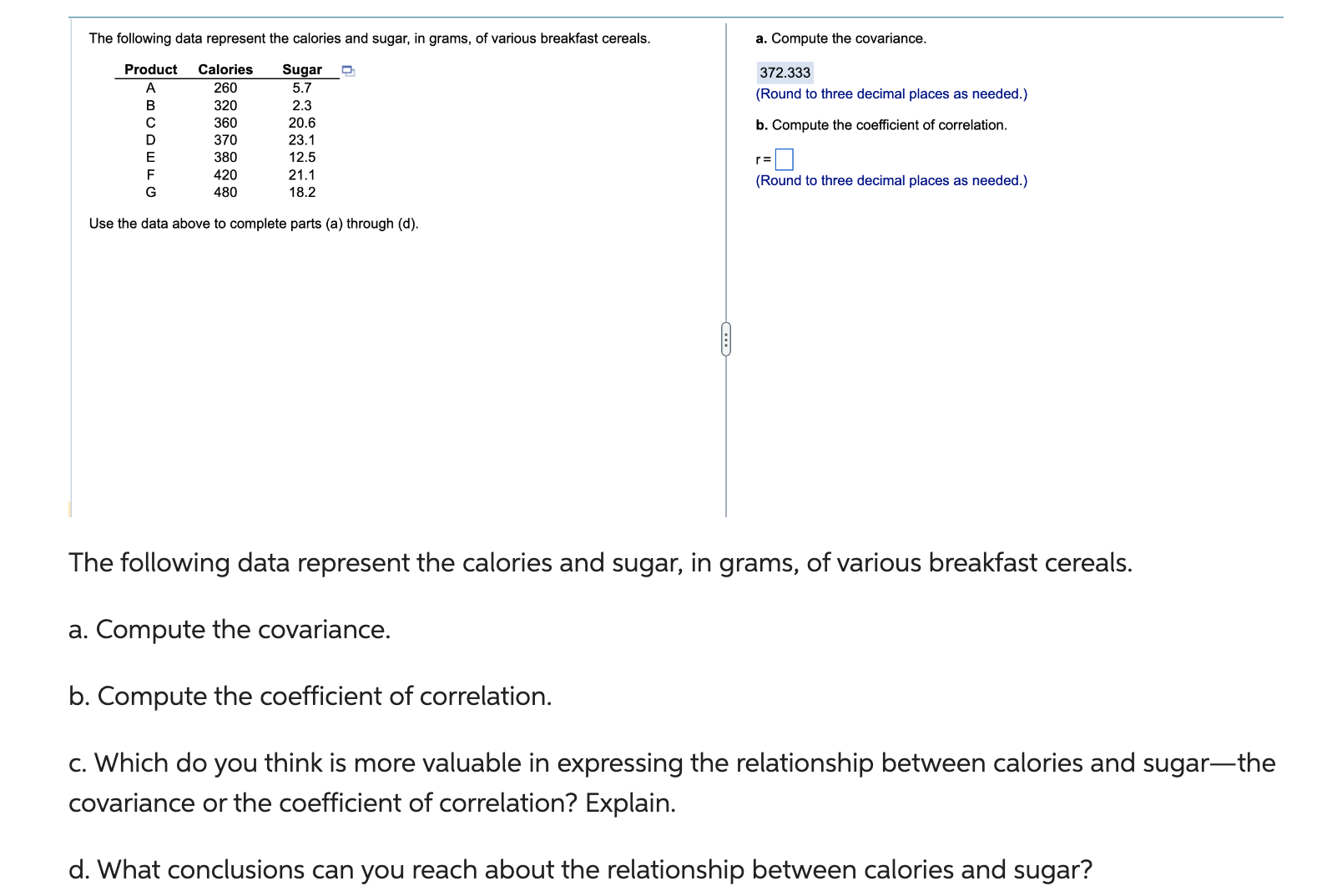Select the highlighted covariance answer 372.333
Viewport: 1322px width, 896px height.
785,73
